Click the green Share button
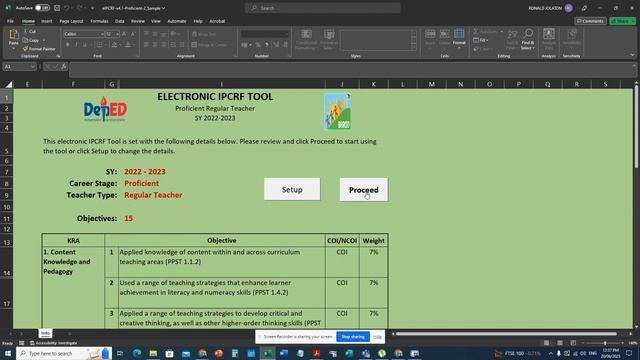This screenshot has width=640, height=360. (x=622, y=21)
